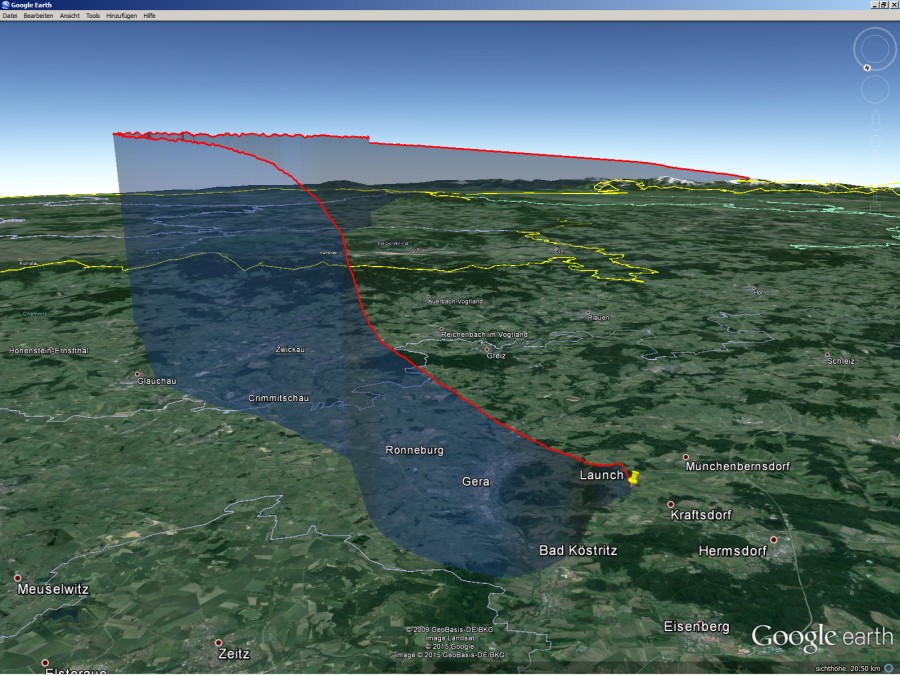Open the Hilfe menu
This screenshot has width=900, height=675.
tap(152, 15)
